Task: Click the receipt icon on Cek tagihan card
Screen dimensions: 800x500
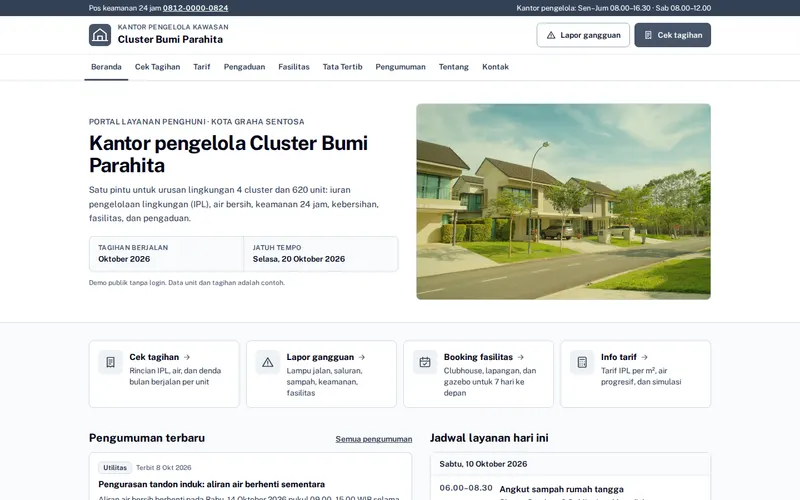Action: pos(110,362)
